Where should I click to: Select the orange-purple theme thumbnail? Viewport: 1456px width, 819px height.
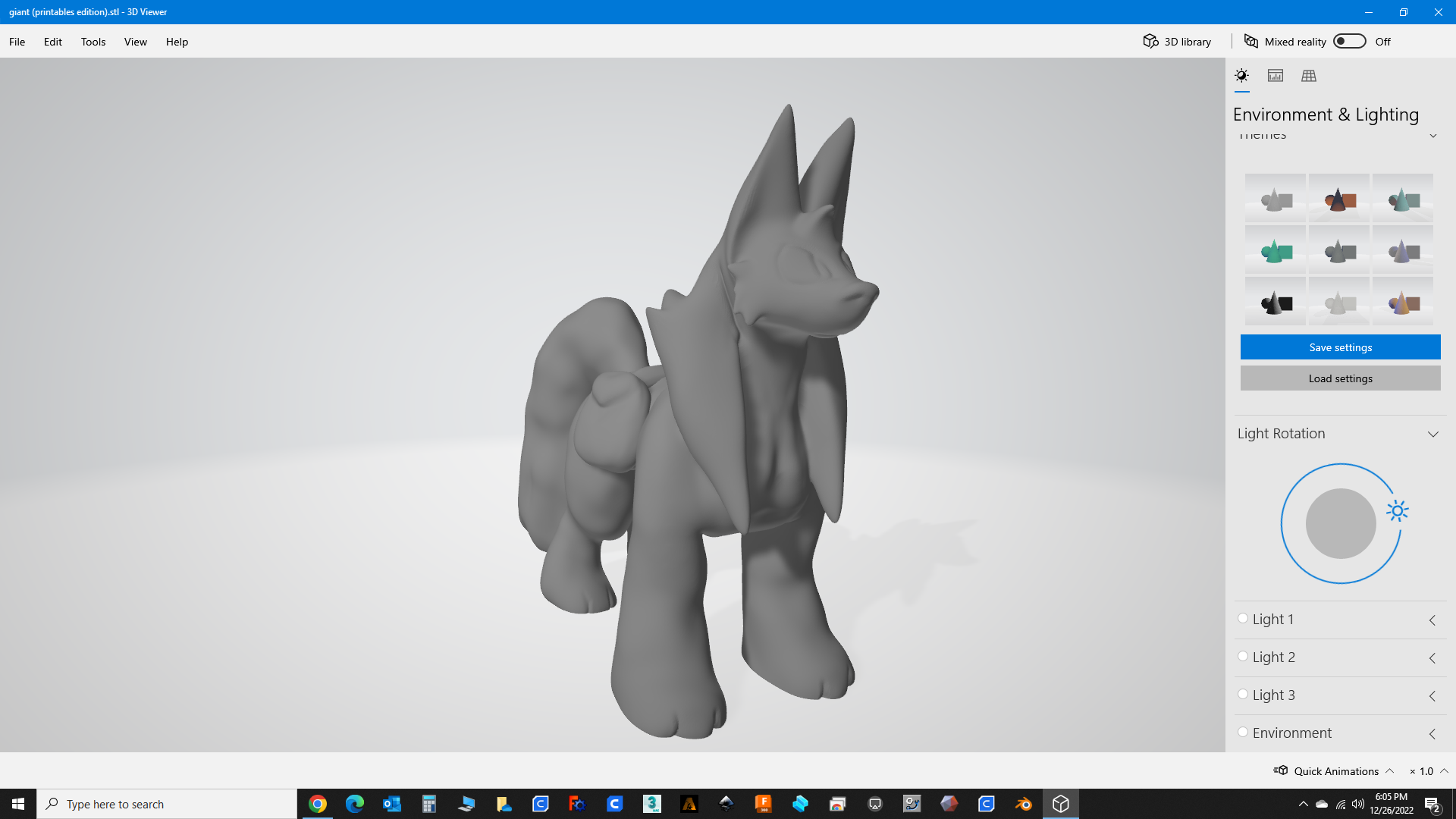coord(1403,301)
